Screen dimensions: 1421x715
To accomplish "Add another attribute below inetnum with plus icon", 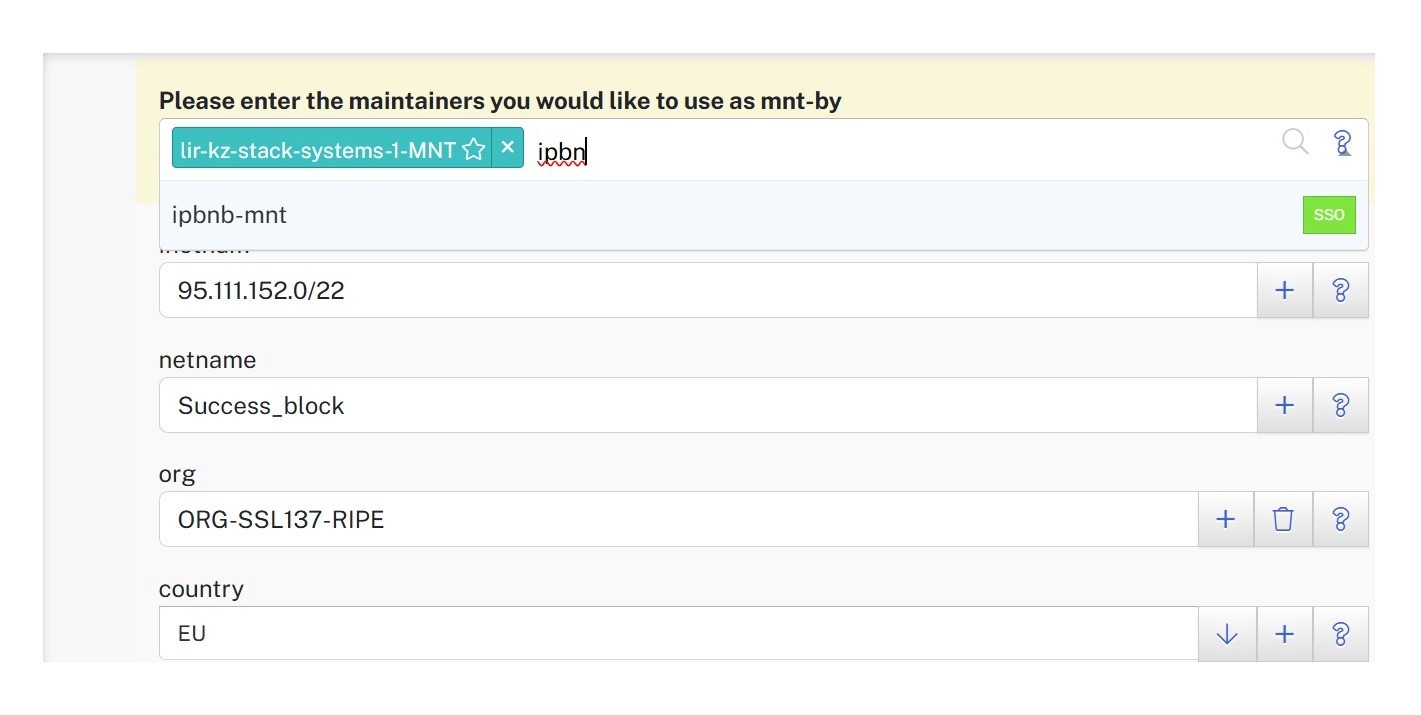I will pyautogui.click(x=1283, y=290).
